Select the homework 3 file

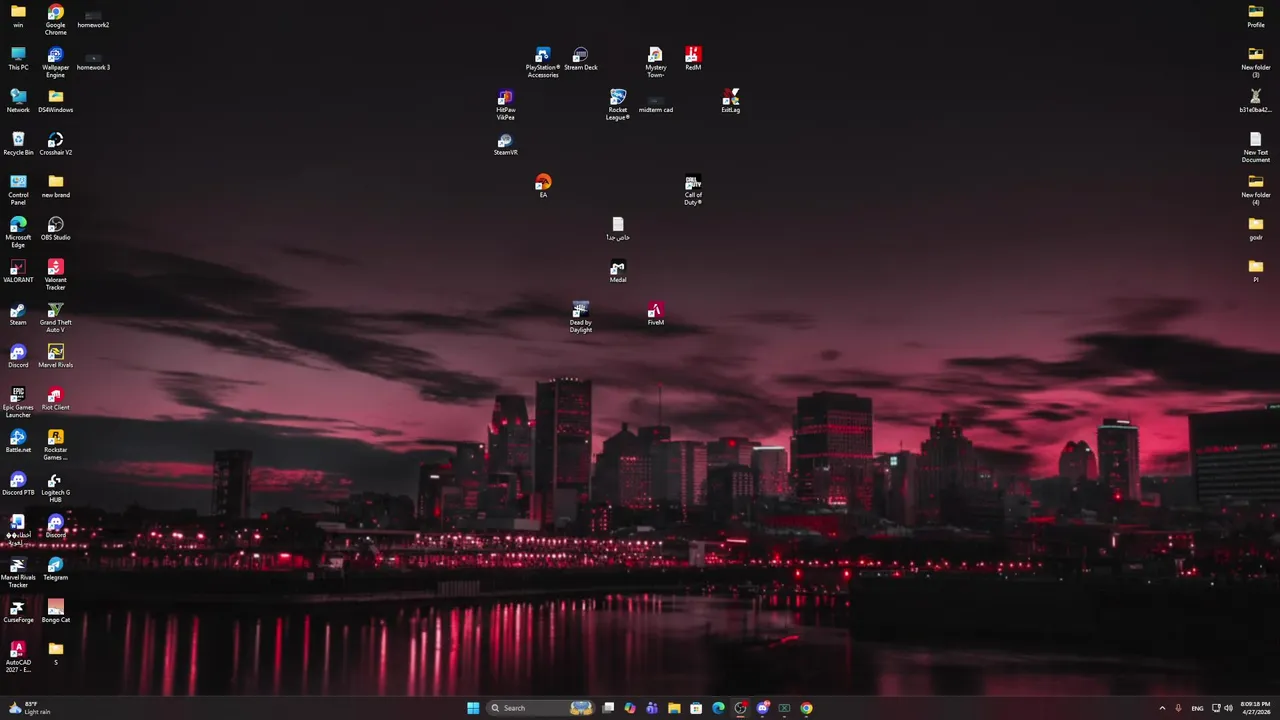[93, 61]
